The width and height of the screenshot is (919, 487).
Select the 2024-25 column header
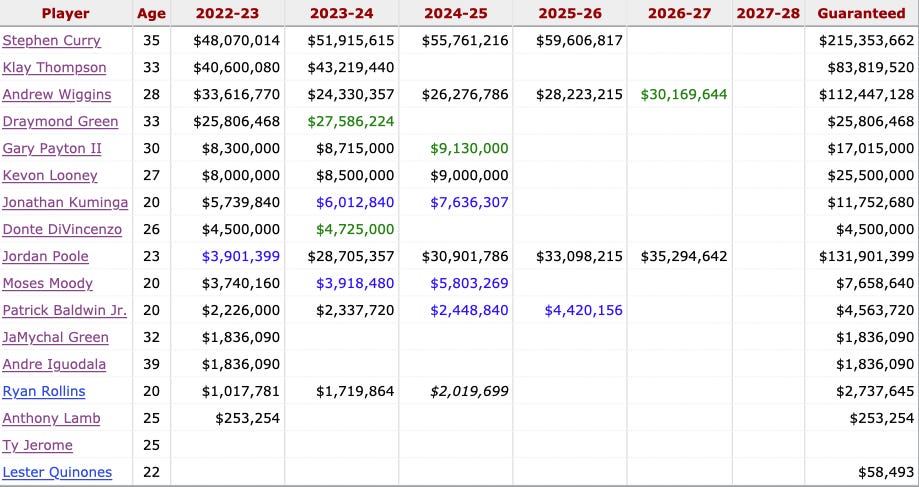tap(455, 13)
